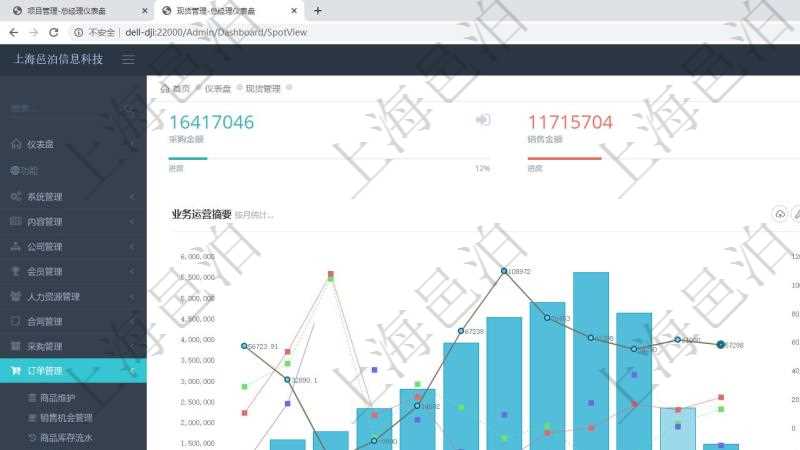Viewport: 800px width, 450px height.
Task: Click the shopping cart icon for 订单管理
Action: pos(16,371)
